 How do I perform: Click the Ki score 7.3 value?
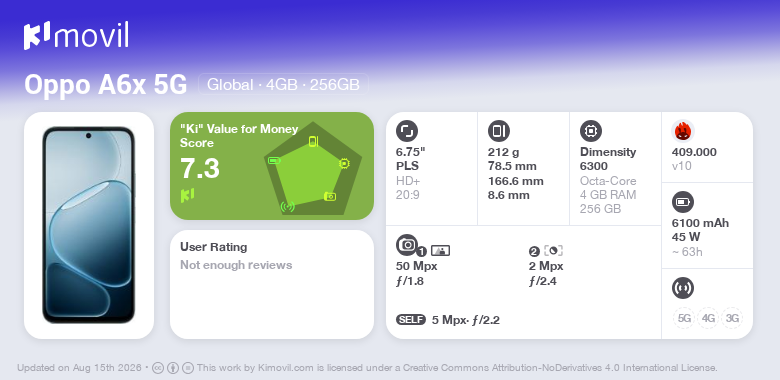pyautogui.click(x=200, y=168)
